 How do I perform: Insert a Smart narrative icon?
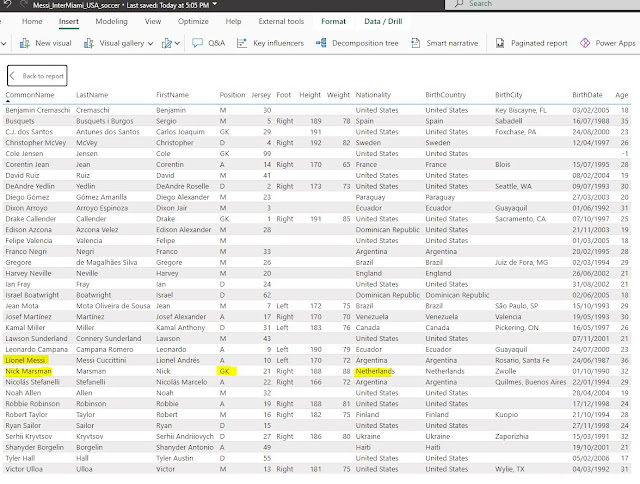click(x=416, y=43)
